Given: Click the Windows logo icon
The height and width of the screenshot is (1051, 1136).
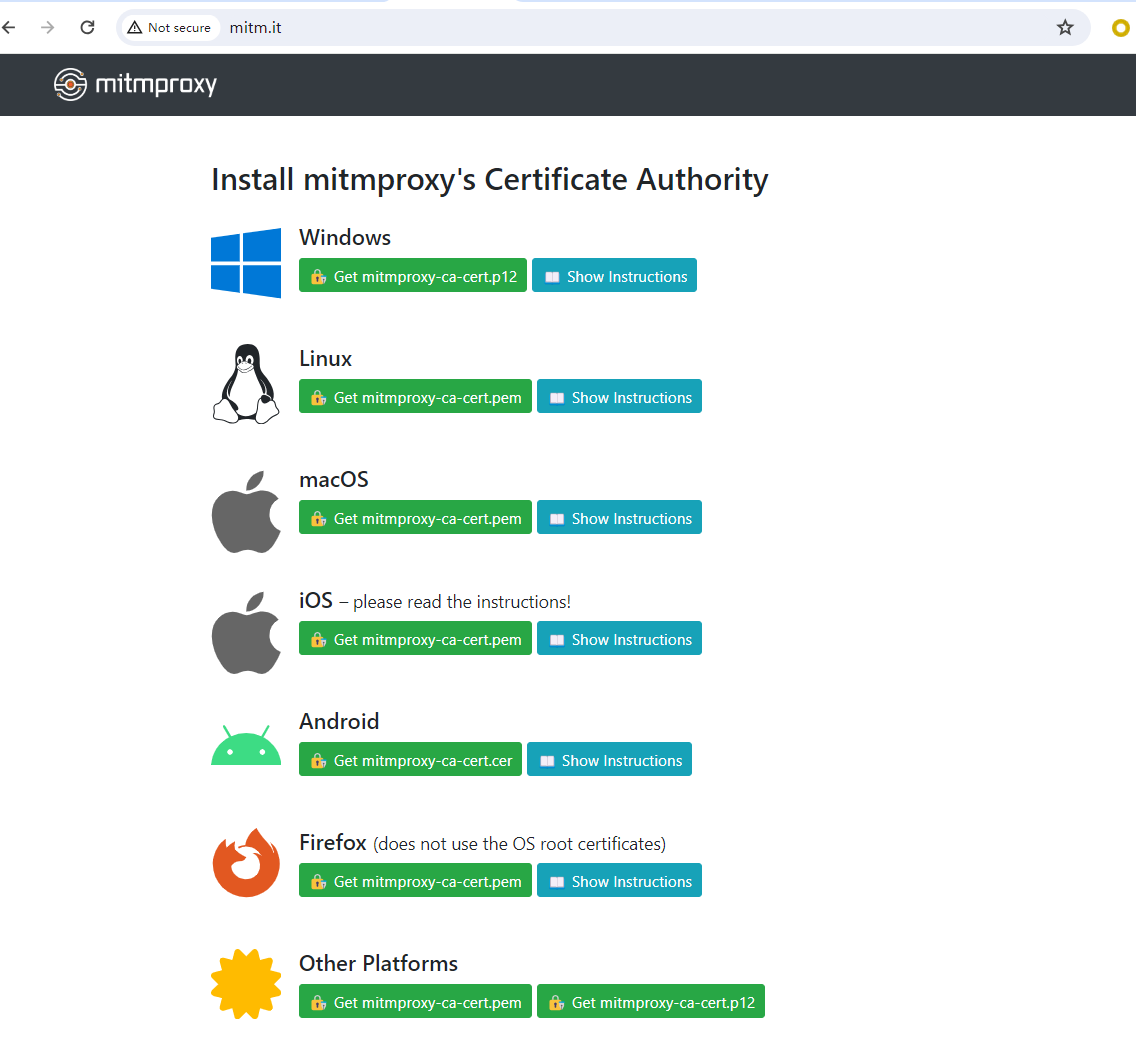Looking at the screenshot, I should 246,263.
